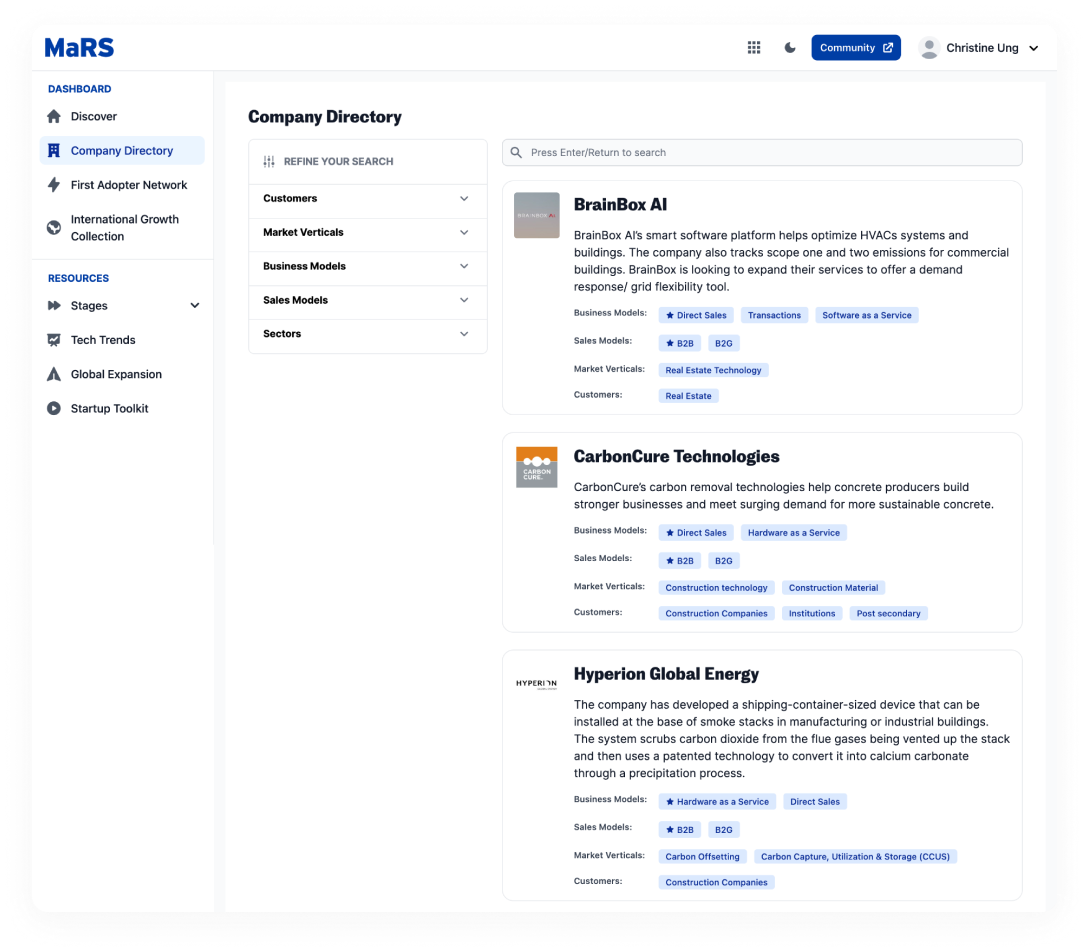The height and width of the screenshot is (952, 1090).
Task: Open Startup Toolkit resource
Action: 122,408
